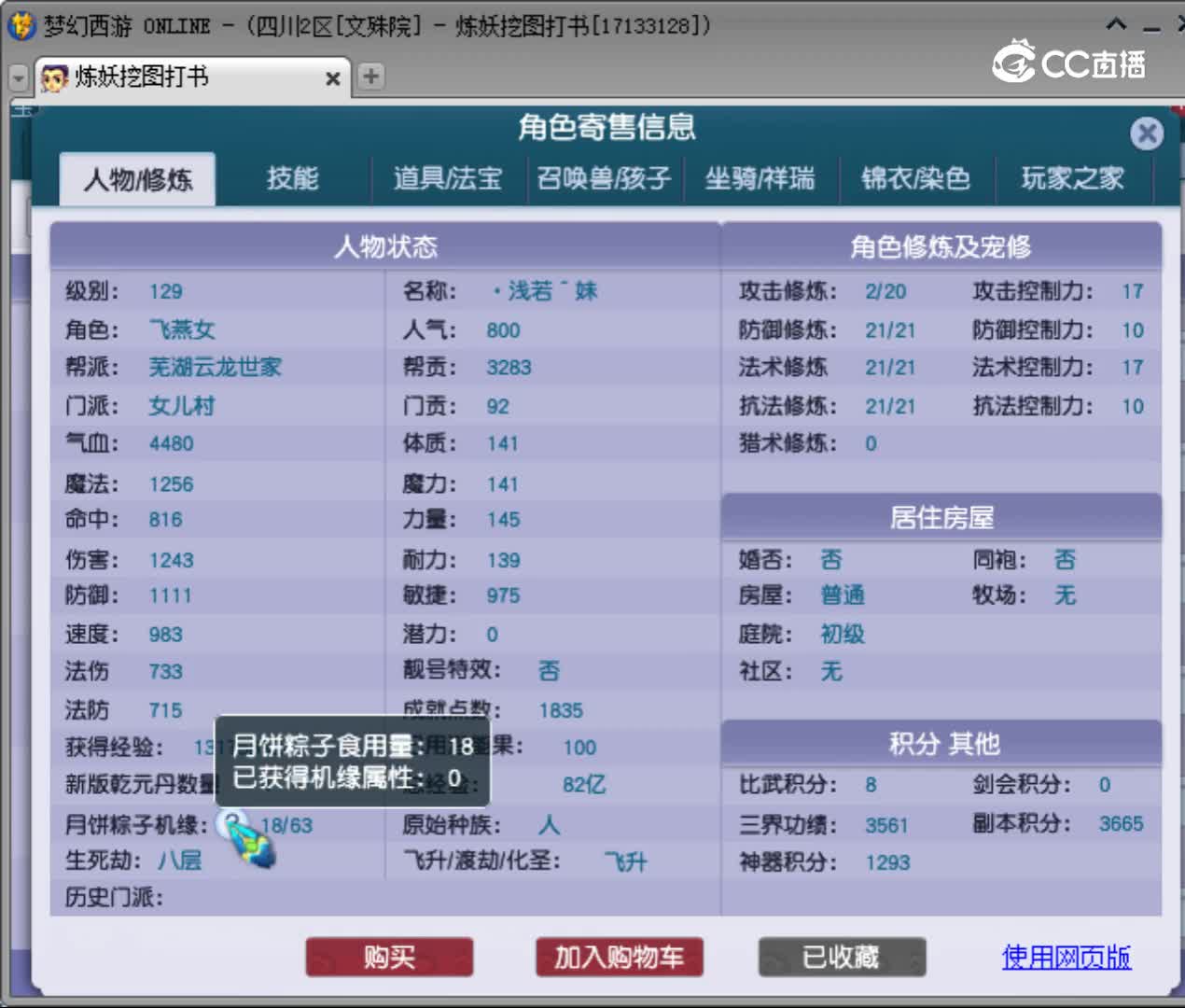
Task: Click the 积分 其他 section header
Action: tap(941, 744)
